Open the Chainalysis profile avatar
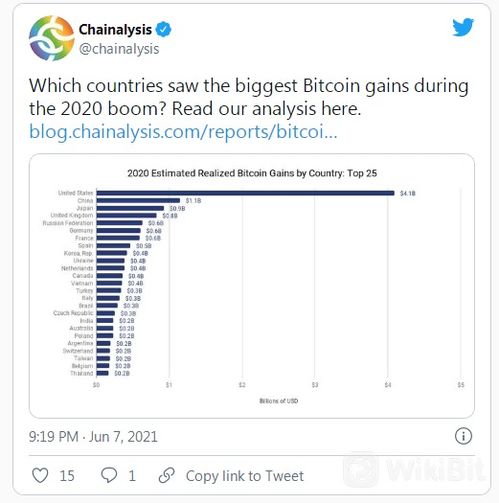 (52, 38)
